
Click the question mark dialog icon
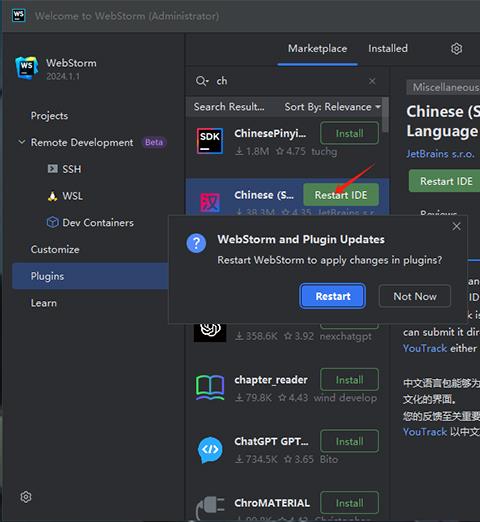coord(196,243)
